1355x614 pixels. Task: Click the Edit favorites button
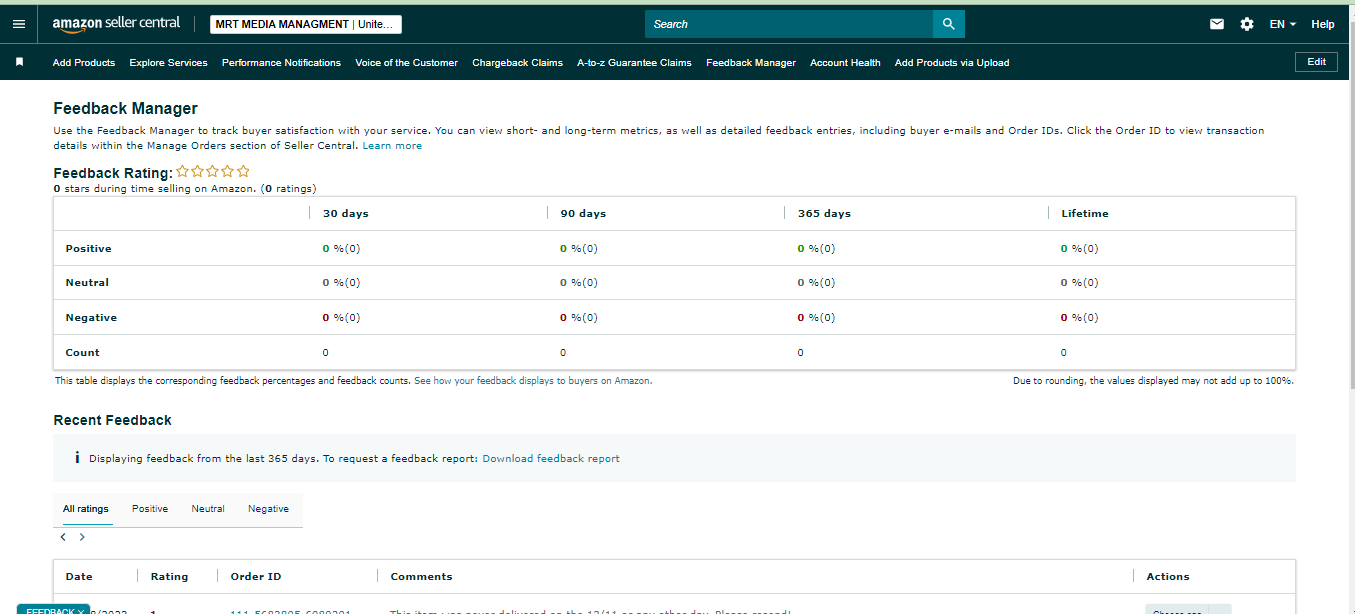point(1317,62)
